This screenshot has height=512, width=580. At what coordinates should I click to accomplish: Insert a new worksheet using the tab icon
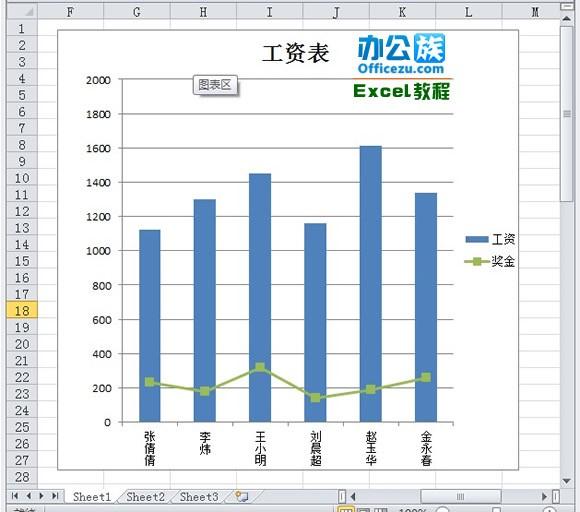pyautogui.click(x=242, y=496)
